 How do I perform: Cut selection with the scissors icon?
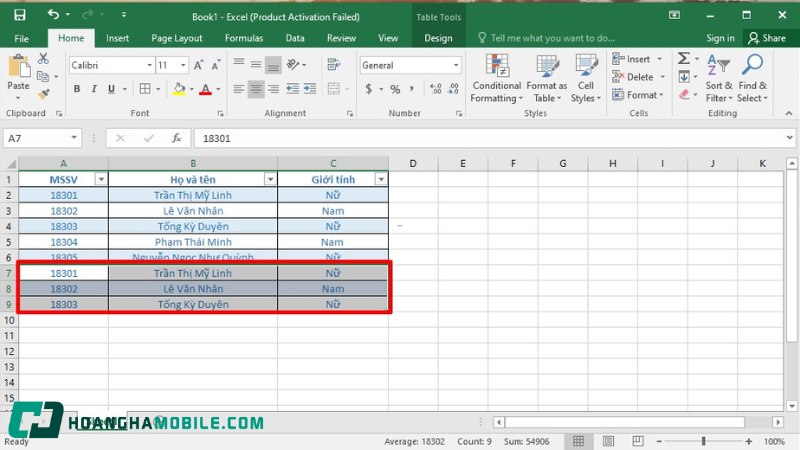43,59
